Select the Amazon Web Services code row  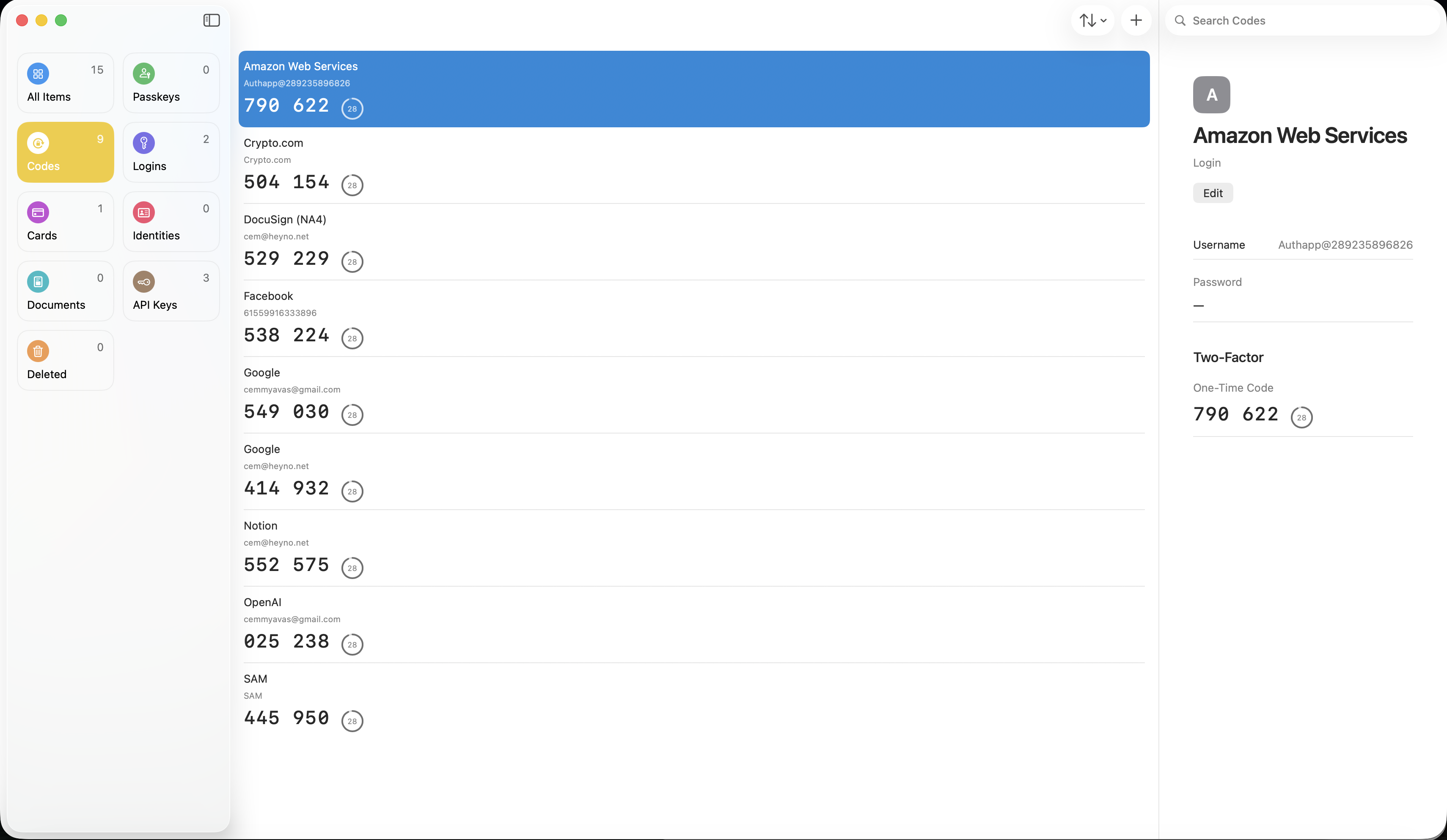click(x=693, y=89)
